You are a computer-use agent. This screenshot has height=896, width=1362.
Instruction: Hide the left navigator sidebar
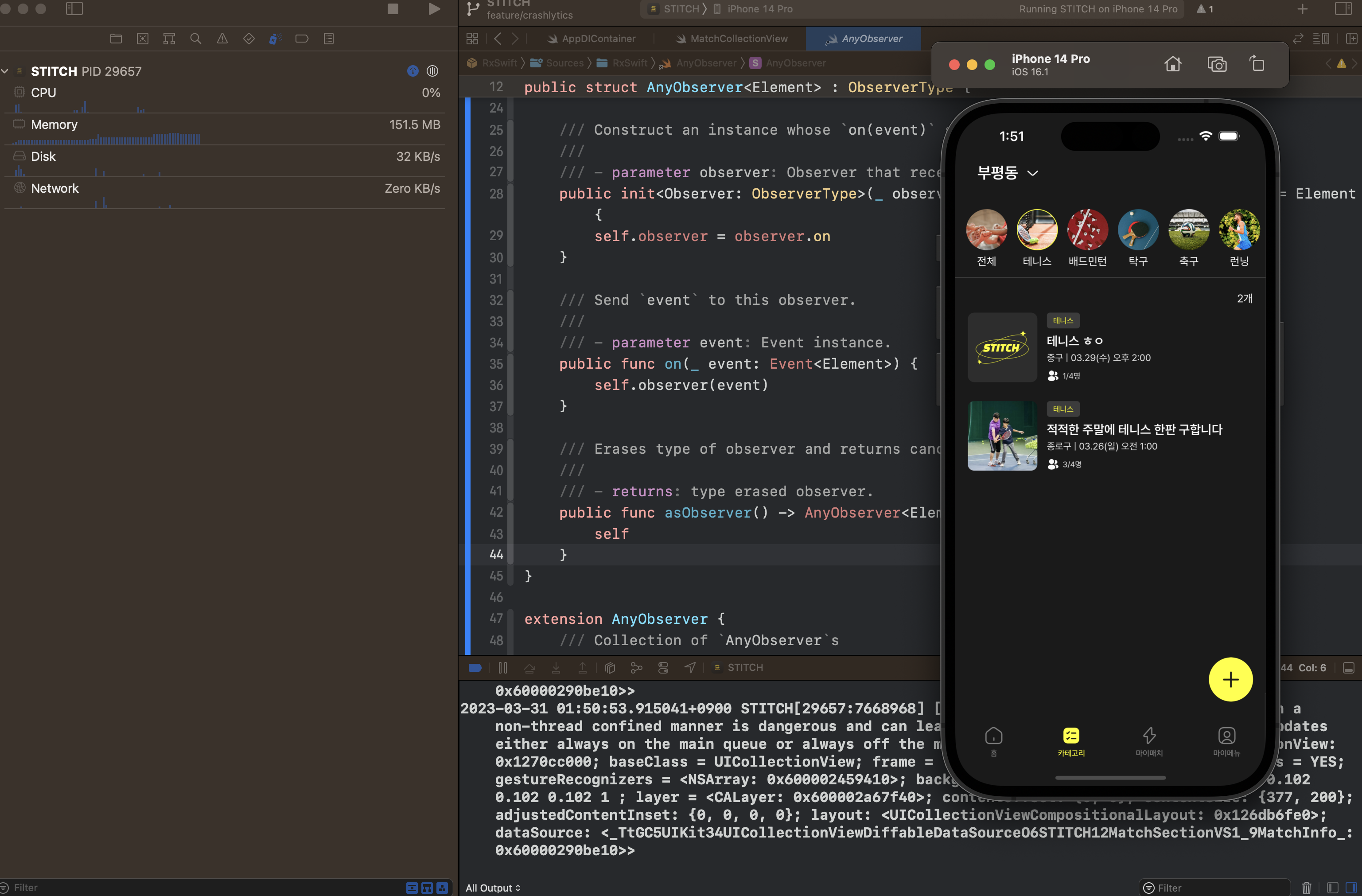pos(74,8)
